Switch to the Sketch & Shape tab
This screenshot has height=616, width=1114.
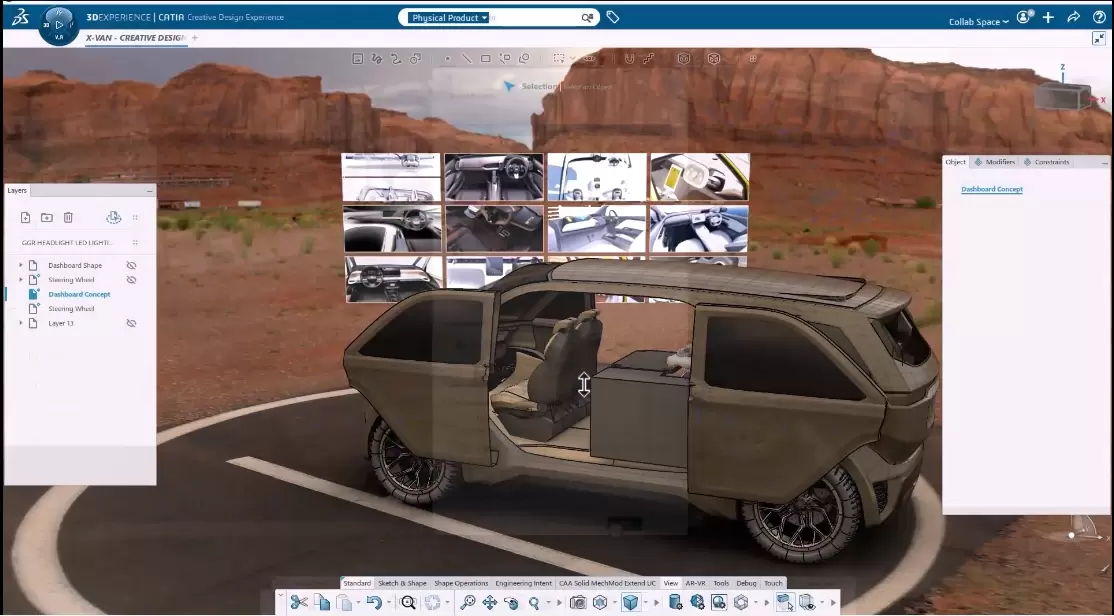[x=402, y=583]
